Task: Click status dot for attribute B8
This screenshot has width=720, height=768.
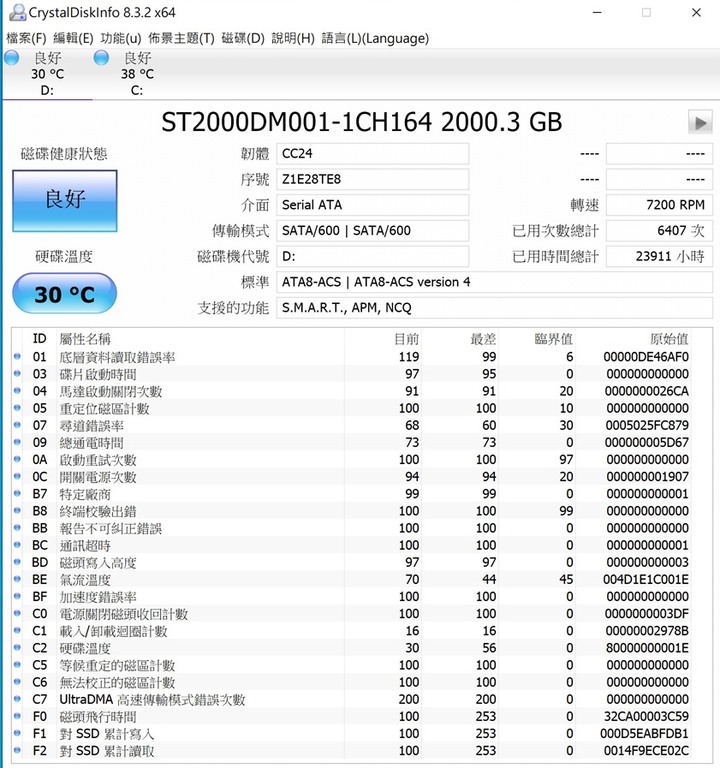Action: tap(17, 511)
